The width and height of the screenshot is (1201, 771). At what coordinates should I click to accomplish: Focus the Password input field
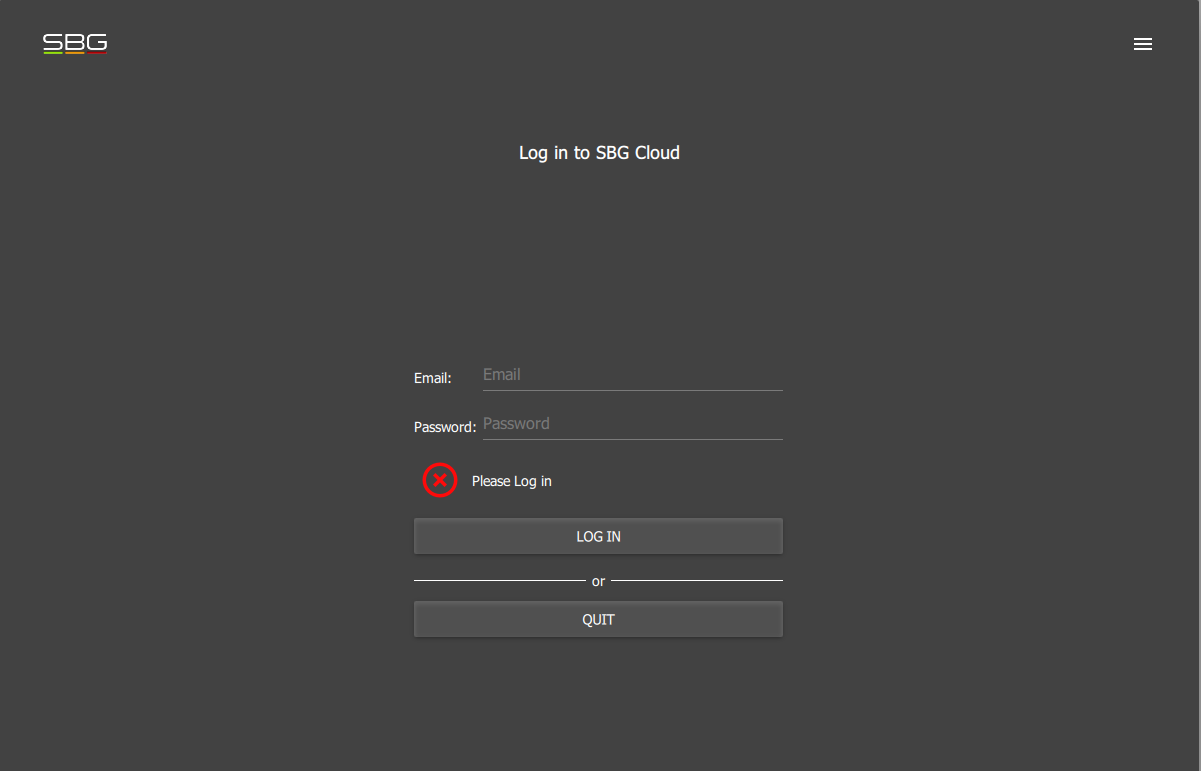click(x=630, y=423)
